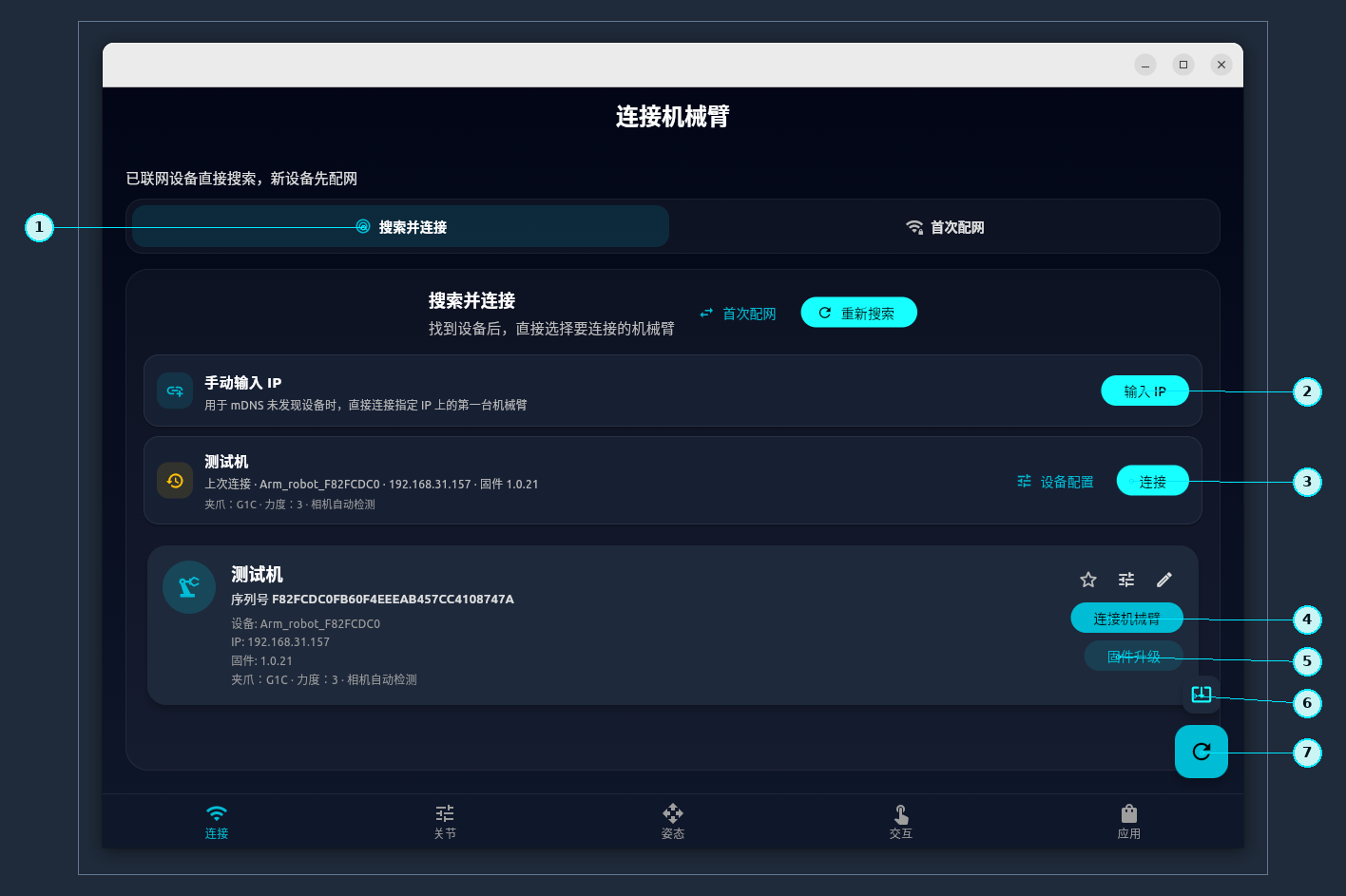Open the 姿态 bottom navigation tab
Viewport: 1346px width, 896px height.
(x=673, y=822)
